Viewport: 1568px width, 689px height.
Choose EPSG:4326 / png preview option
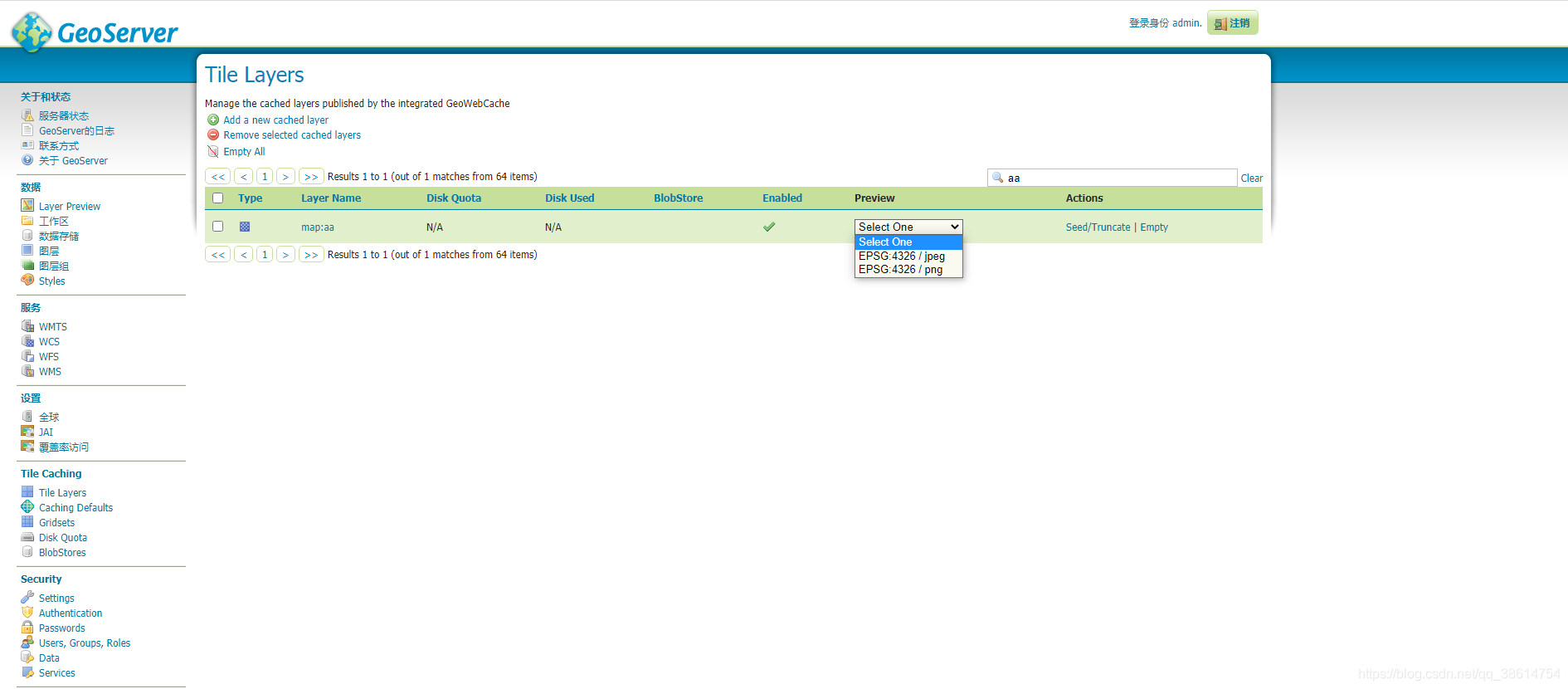point(908,269)
